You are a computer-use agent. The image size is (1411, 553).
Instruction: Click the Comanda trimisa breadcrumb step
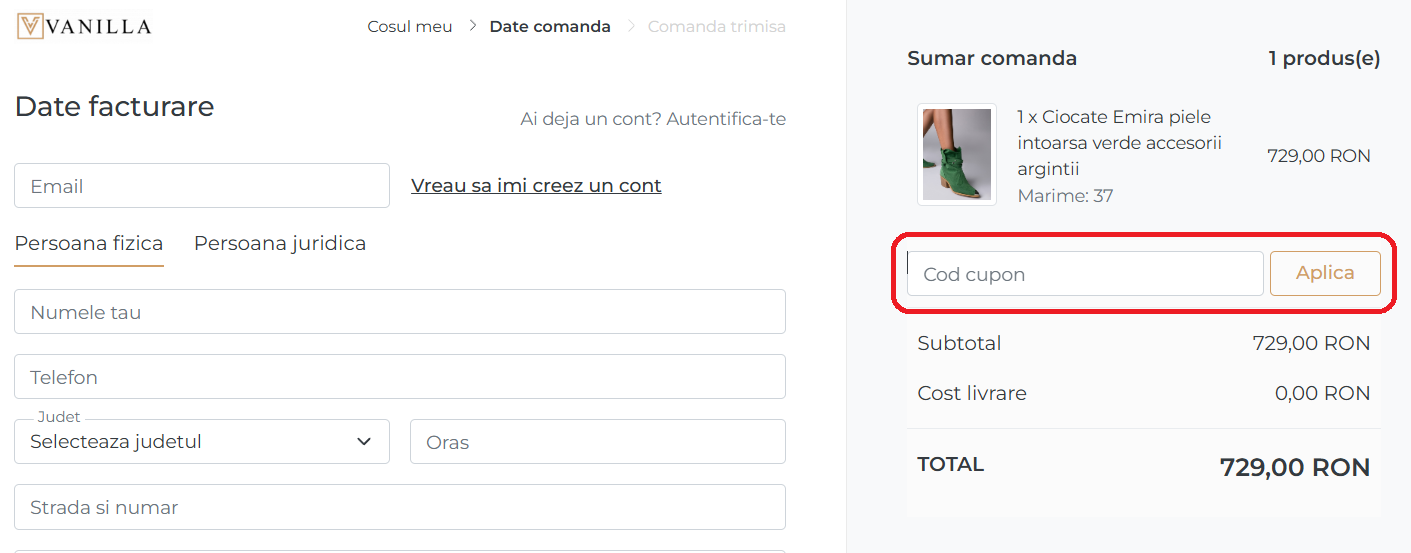pos(717,27)
